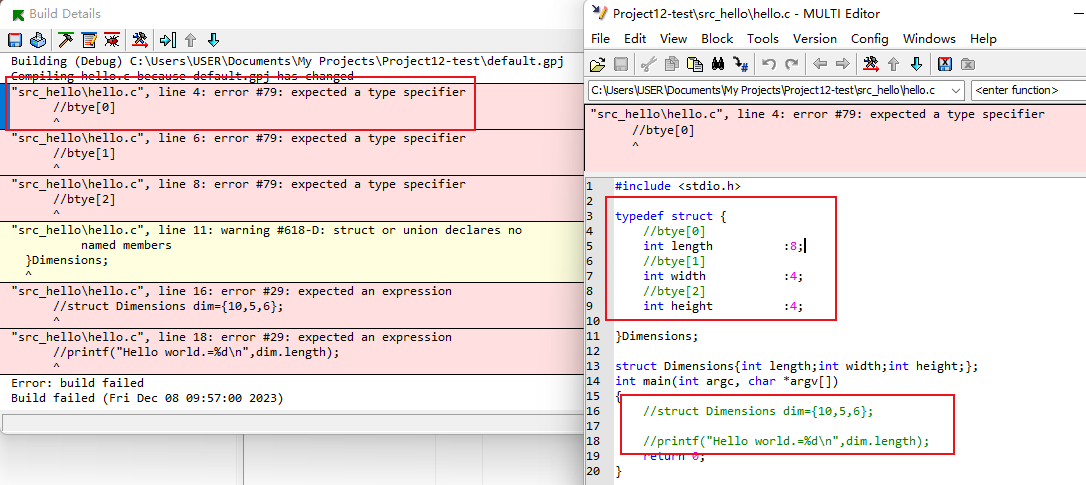Expand the file path dropdown arrow
Viewport: 1086px width, 485px height.
point(954,91)
